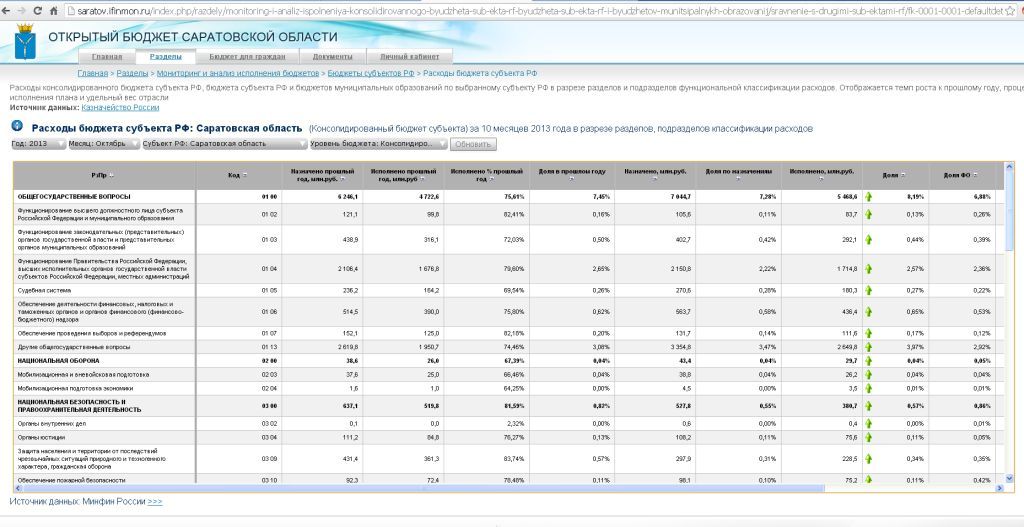
Task: Click green arrow in НАЦИОНАЛЬНАЯ ОБОРОНА row
Action: tap(869, 360)
